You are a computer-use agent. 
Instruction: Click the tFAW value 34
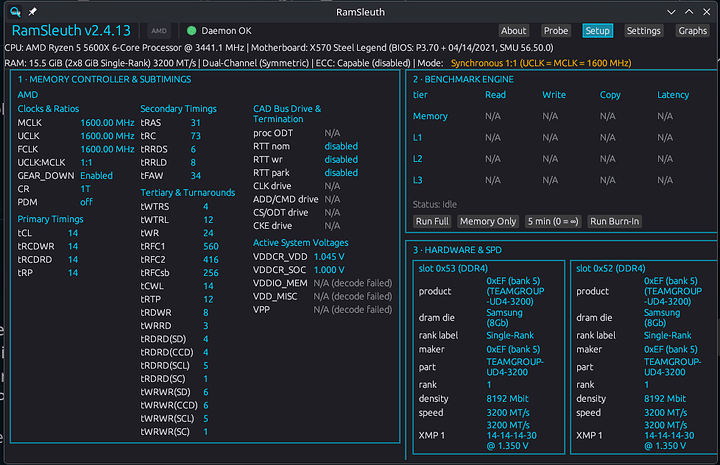[196, 176]
